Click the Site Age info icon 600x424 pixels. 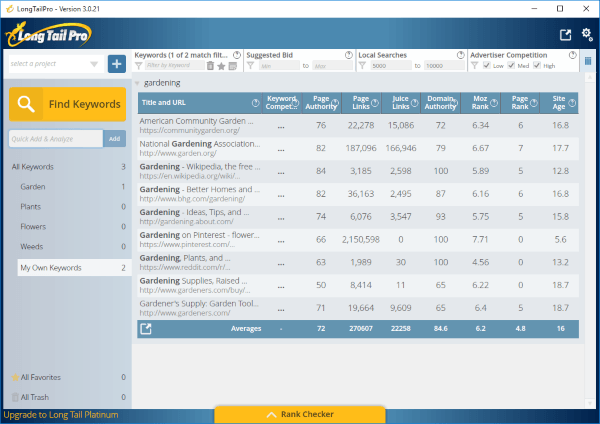[x=572, y=103]
